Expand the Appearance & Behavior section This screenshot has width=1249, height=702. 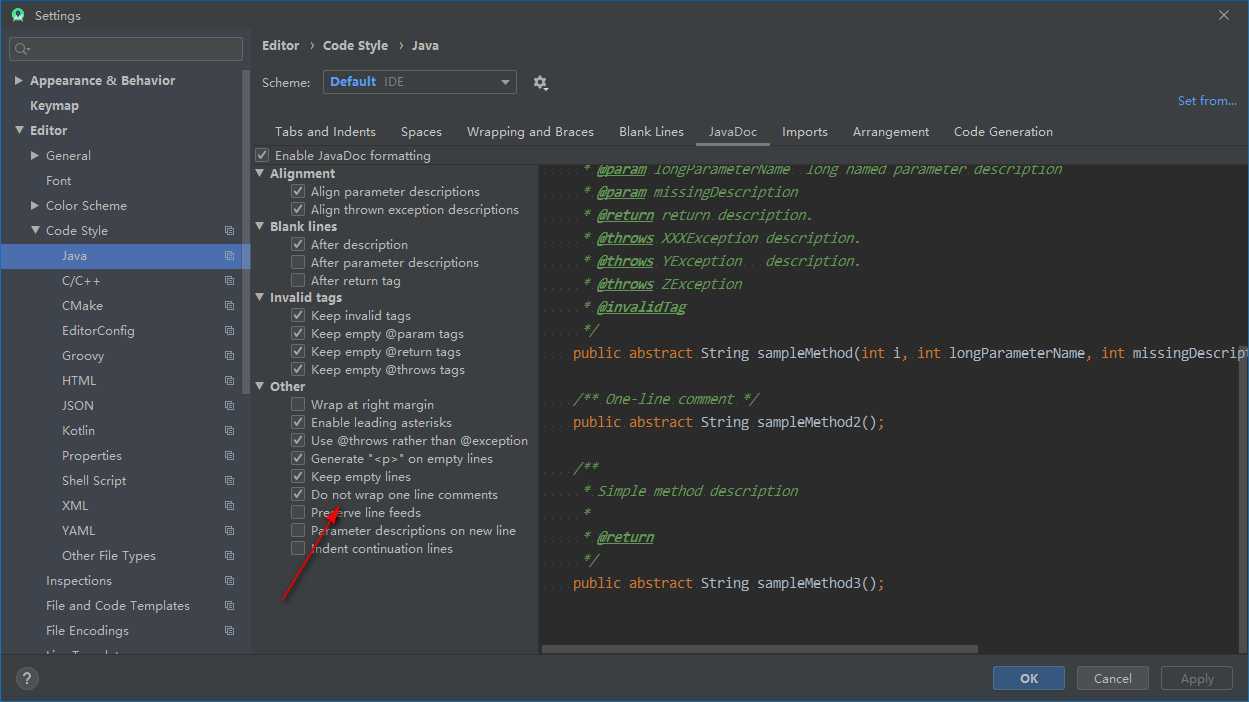pyautogui.click(x=19, y=81)
